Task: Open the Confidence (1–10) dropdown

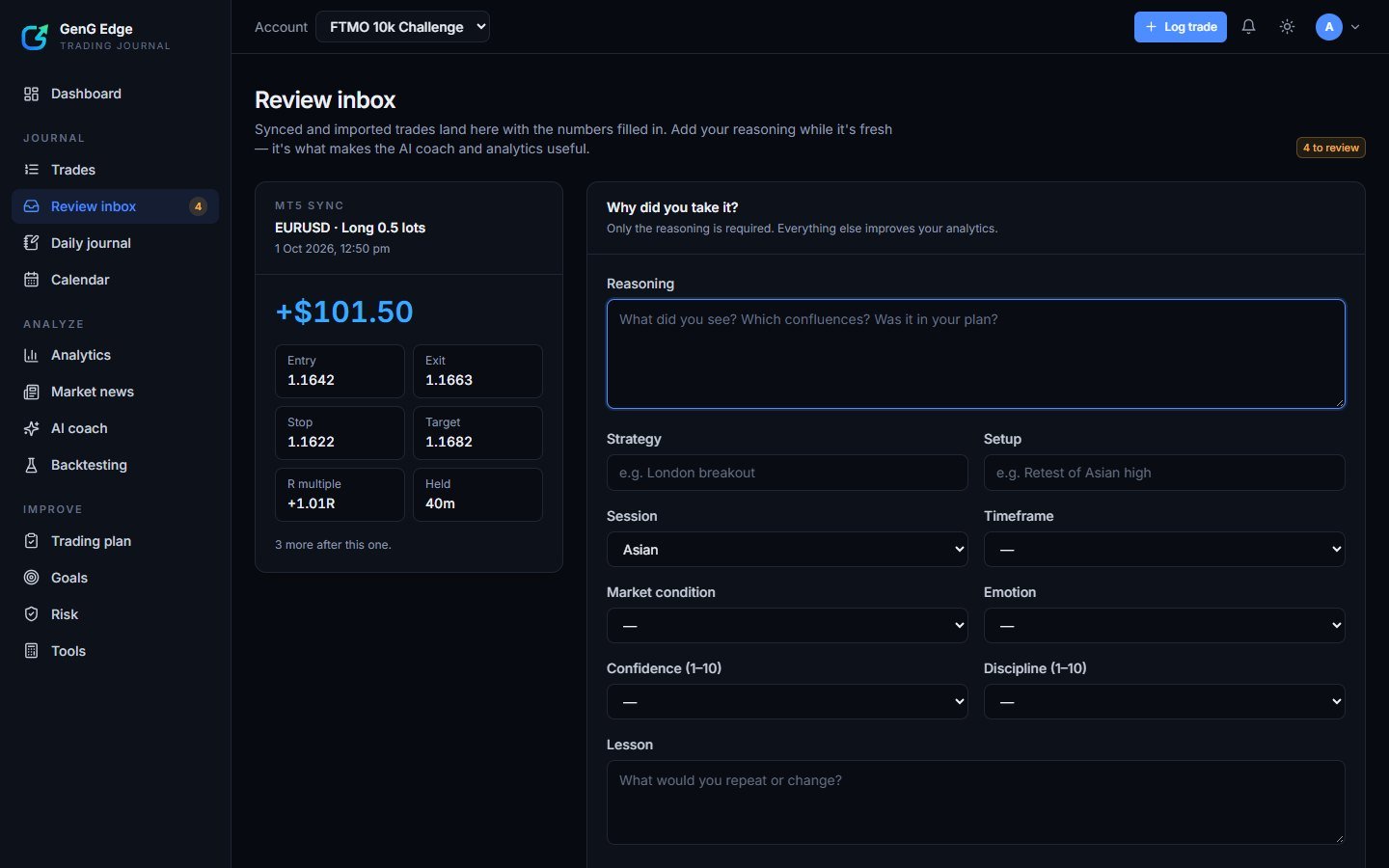Action: 787,702
